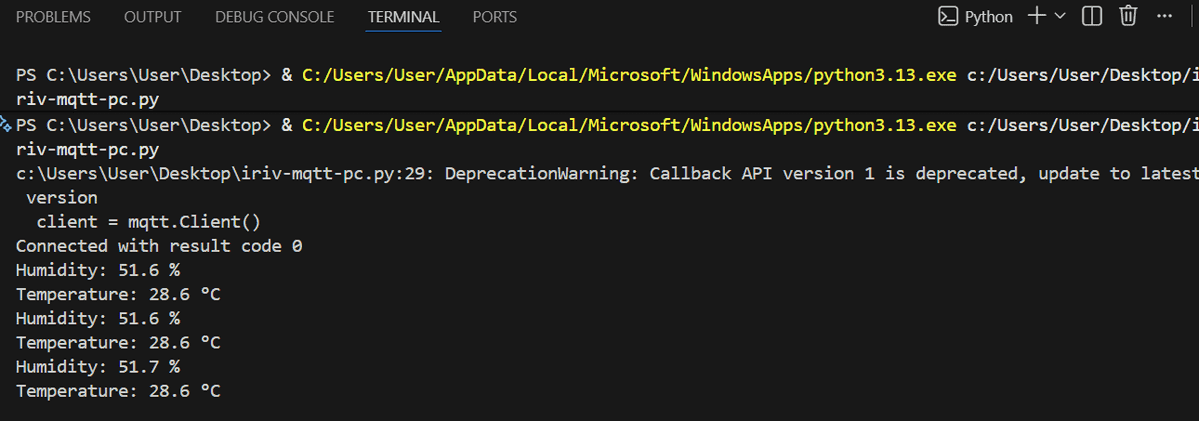Click the 'Python' terminal name label
1199x421 pixels.
point(989,17)
